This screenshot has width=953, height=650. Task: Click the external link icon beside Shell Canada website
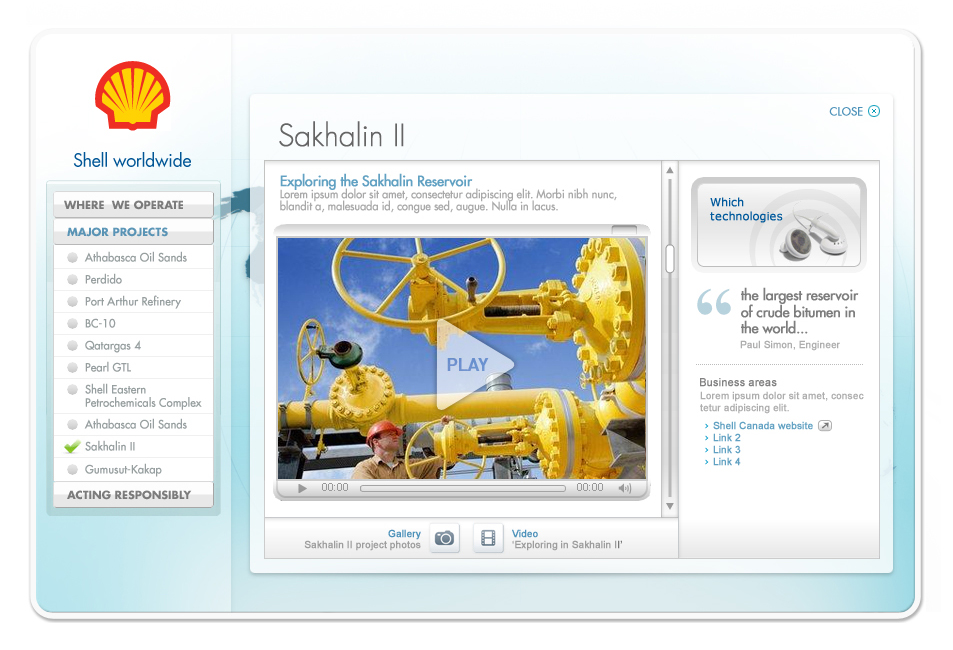pos(825,426)
